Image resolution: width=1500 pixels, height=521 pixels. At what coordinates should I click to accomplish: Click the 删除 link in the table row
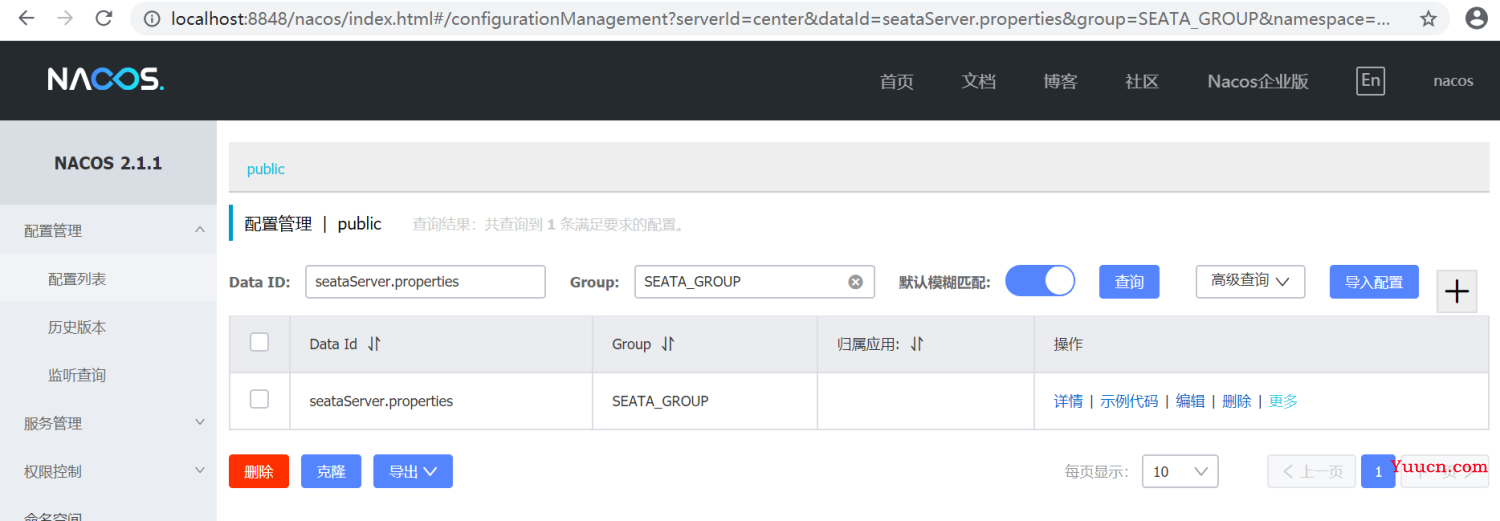point(1237,401)
